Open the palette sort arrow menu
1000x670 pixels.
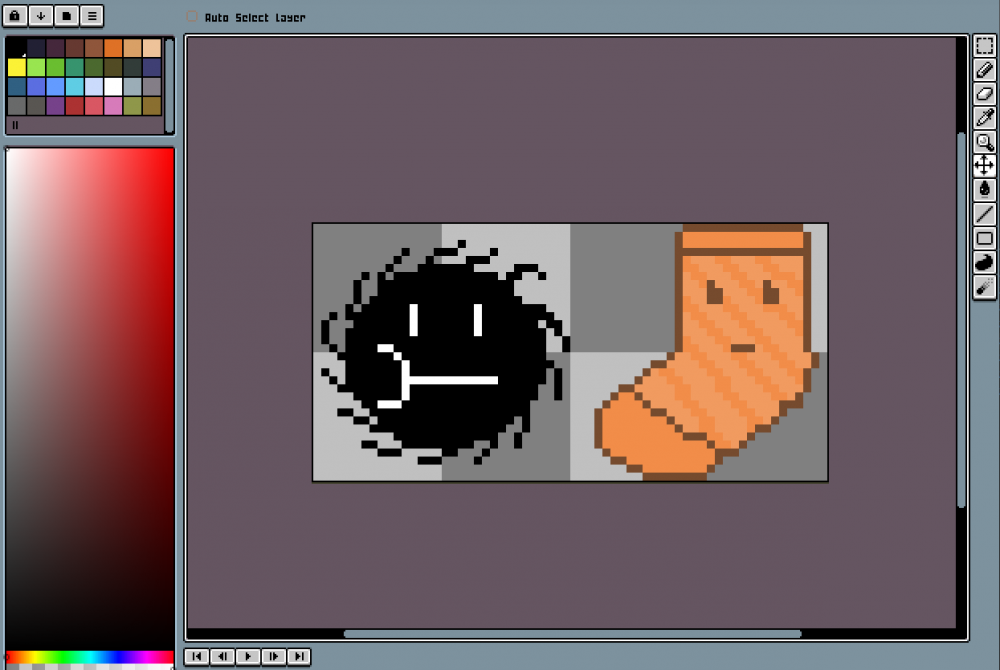point(41,16)
